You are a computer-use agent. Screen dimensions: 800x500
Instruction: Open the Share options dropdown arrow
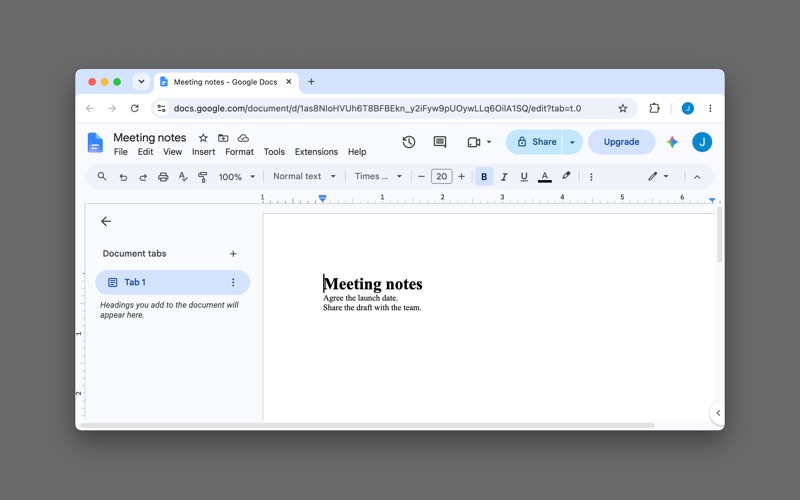pos(572,142)
